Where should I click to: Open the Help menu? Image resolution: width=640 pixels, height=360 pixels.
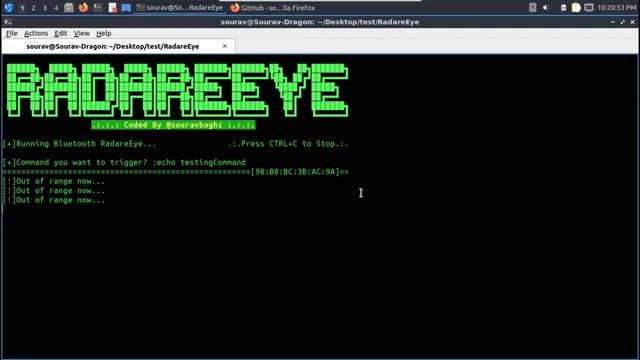click(x=104, y=33)
